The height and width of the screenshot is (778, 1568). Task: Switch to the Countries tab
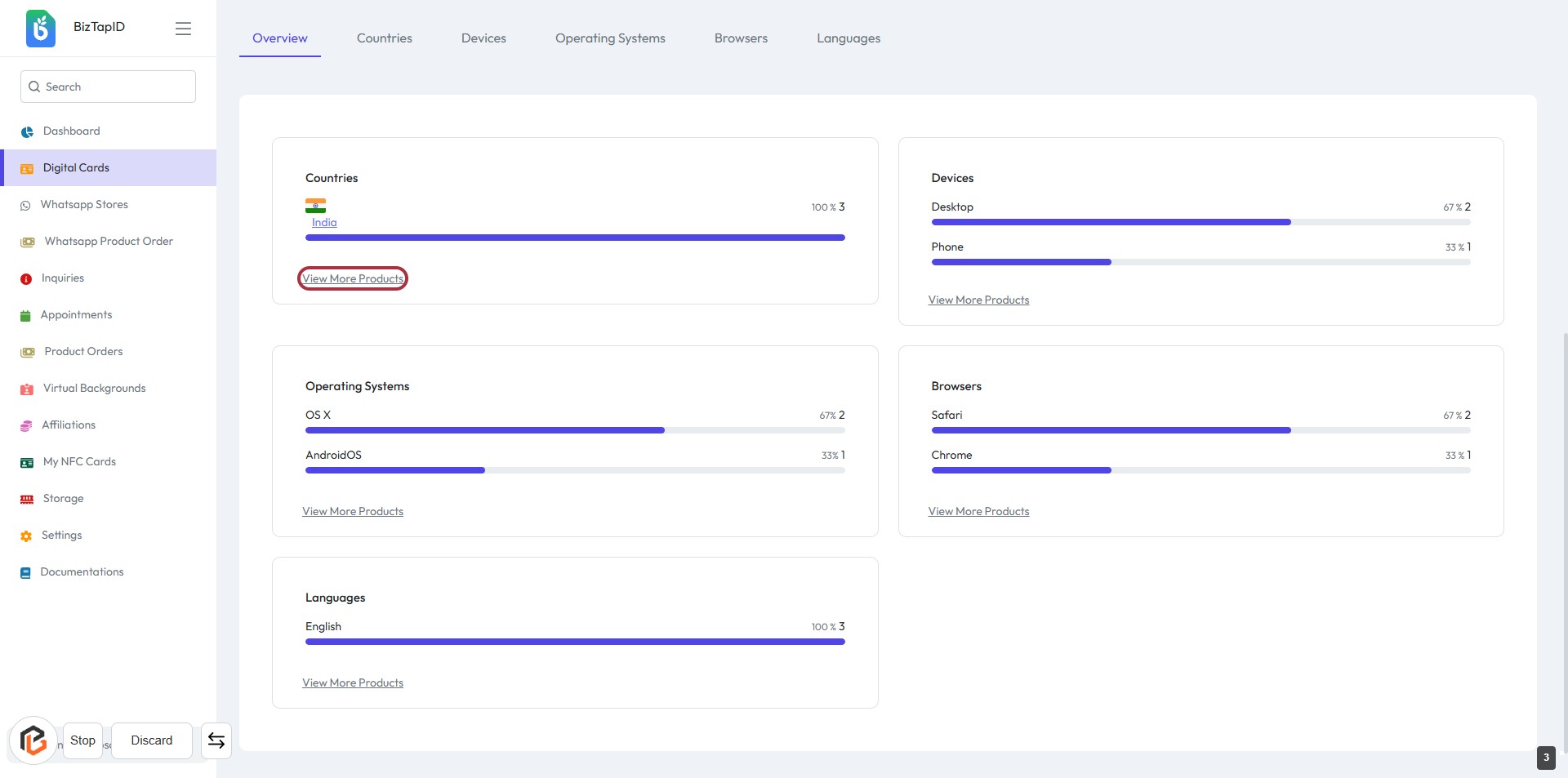[x=384, y=38]
